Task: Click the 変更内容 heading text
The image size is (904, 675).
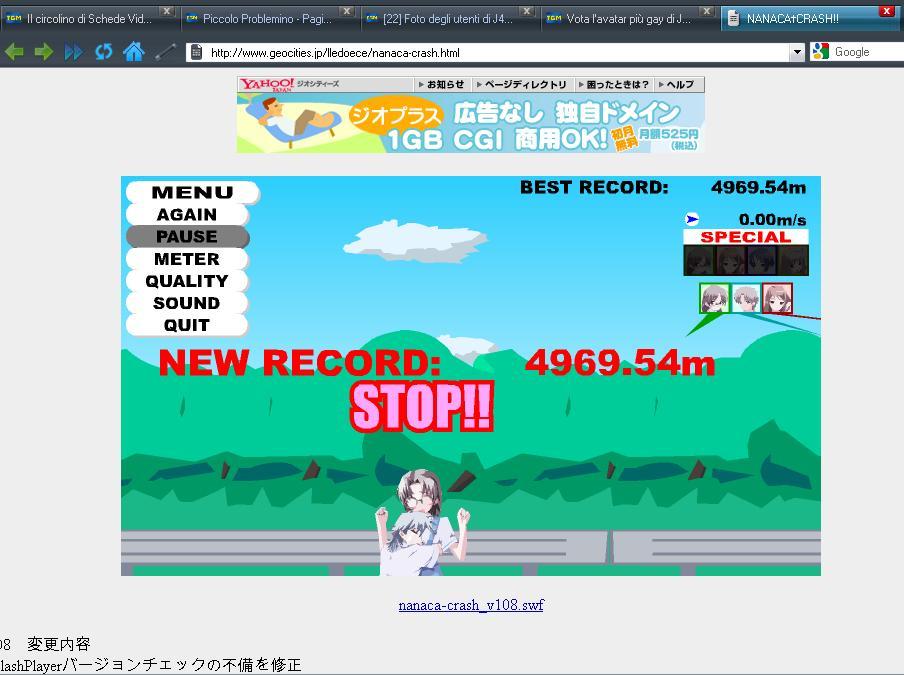Action: click(59, 644)
